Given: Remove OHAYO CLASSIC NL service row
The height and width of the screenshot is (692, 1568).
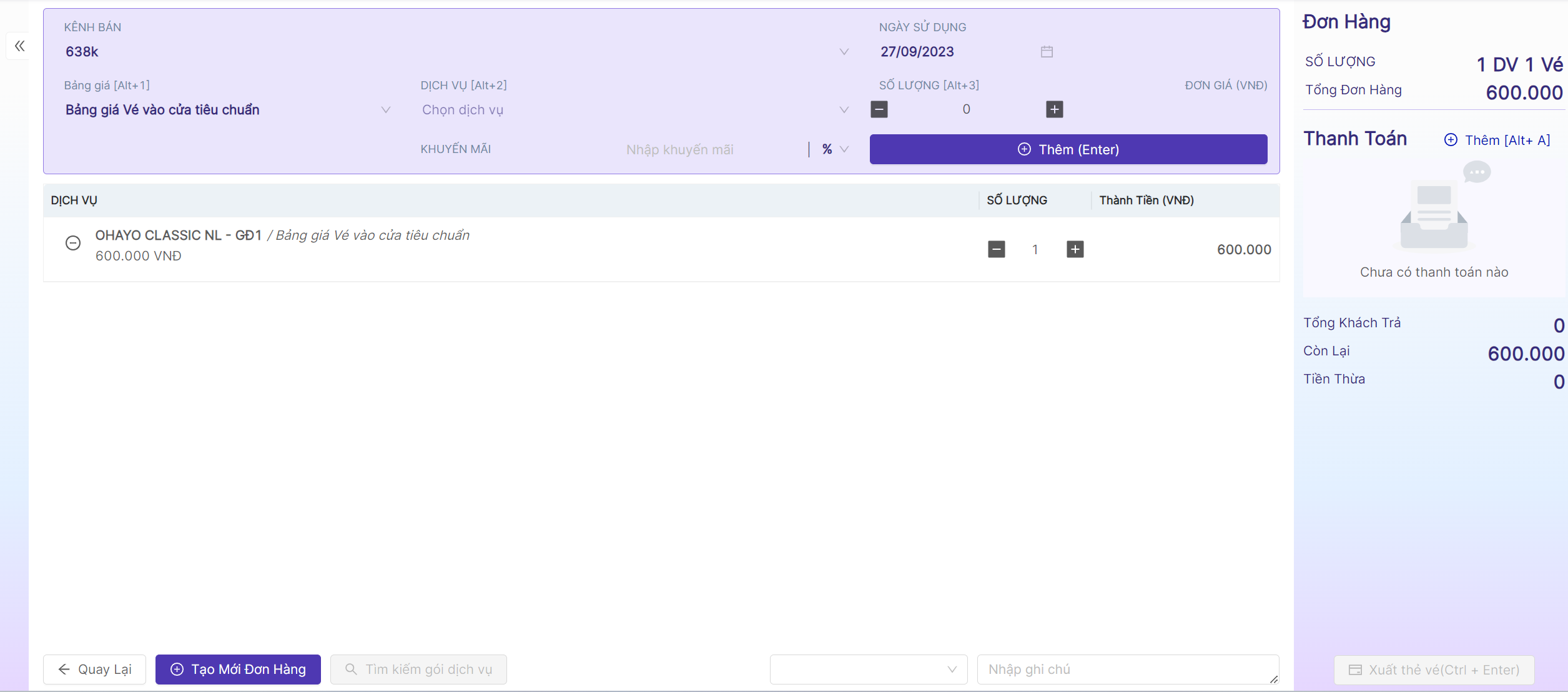Looking at the screenshot, I should (73, 243).
